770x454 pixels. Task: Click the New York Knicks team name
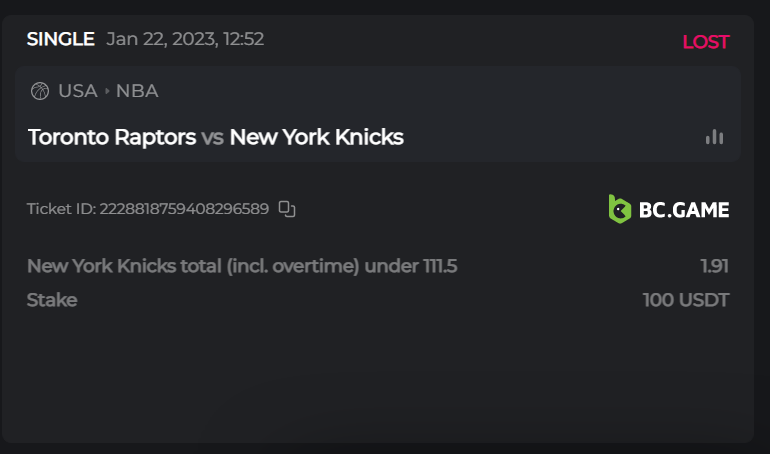[x=316, y=137]
